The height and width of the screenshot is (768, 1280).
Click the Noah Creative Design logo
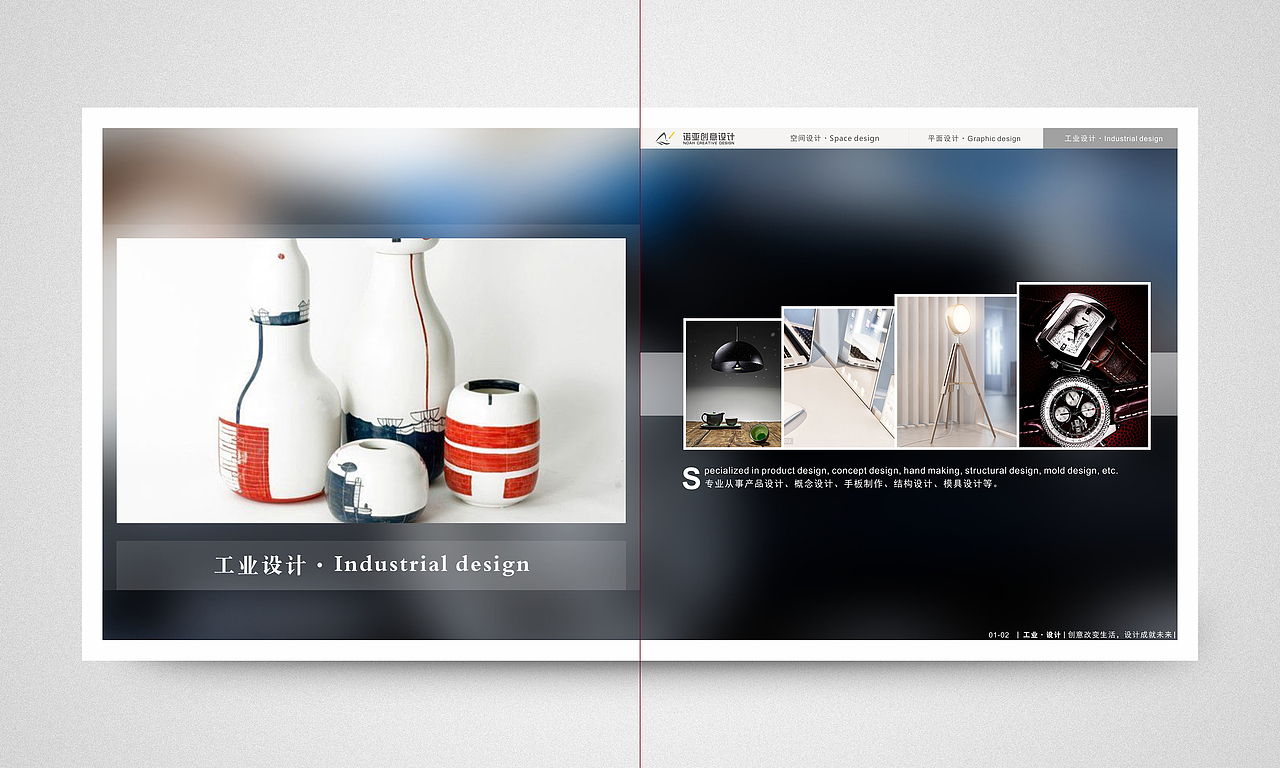coord(696,138)
